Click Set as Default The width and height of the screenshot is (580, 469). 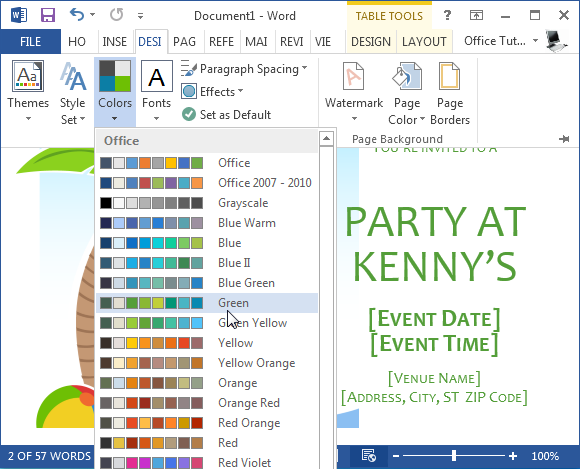pyautogui.click(x=226, y=115)
